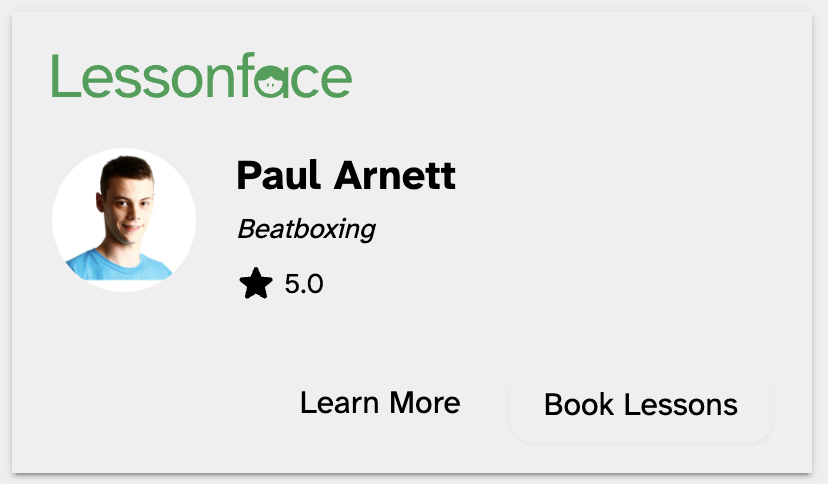
Task: Click the Book Lessons button
Action: pos(641,405)
